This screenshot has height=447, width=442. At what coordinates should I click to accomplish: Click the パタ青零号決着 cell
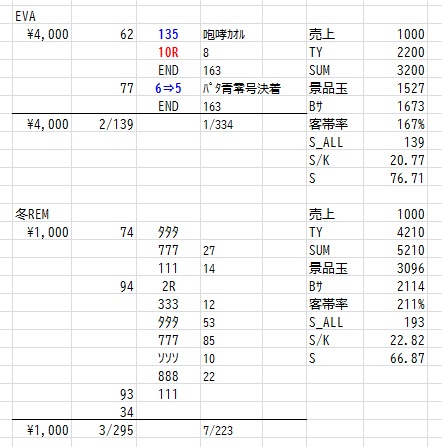[242, 89]
